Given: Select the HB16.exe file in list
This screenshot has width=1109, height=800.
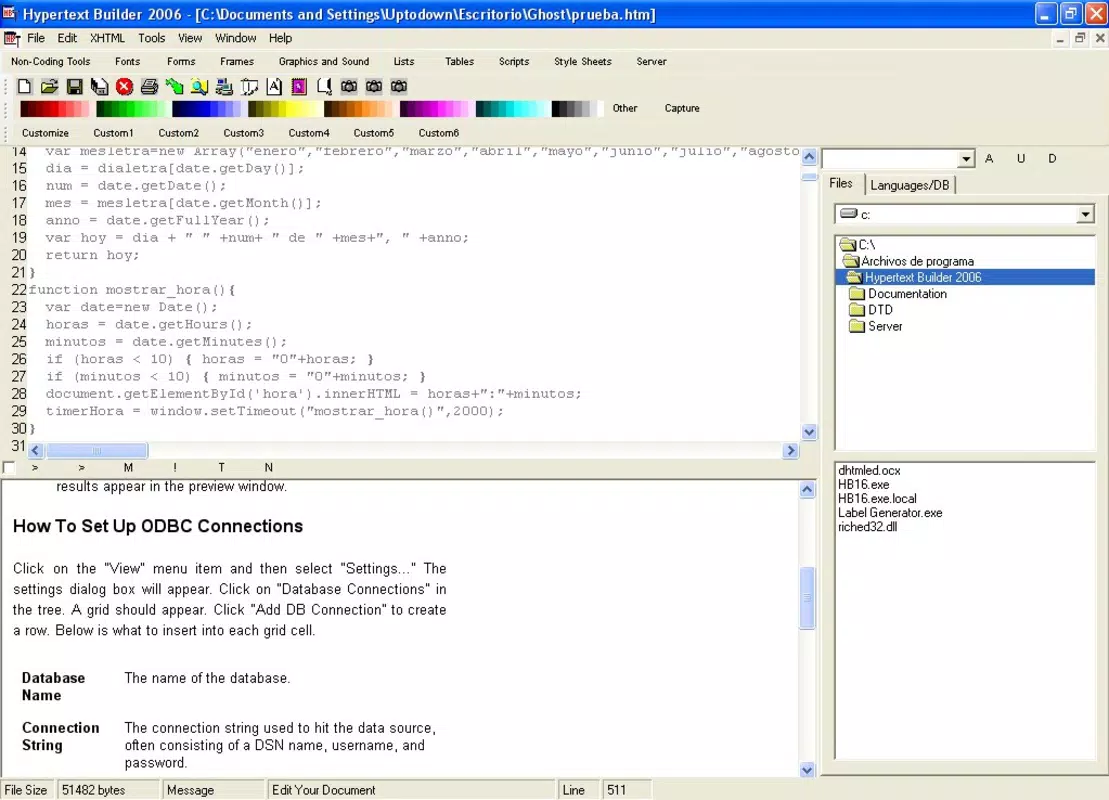Looking at the screenshot, I should click(x=864, y=485).
